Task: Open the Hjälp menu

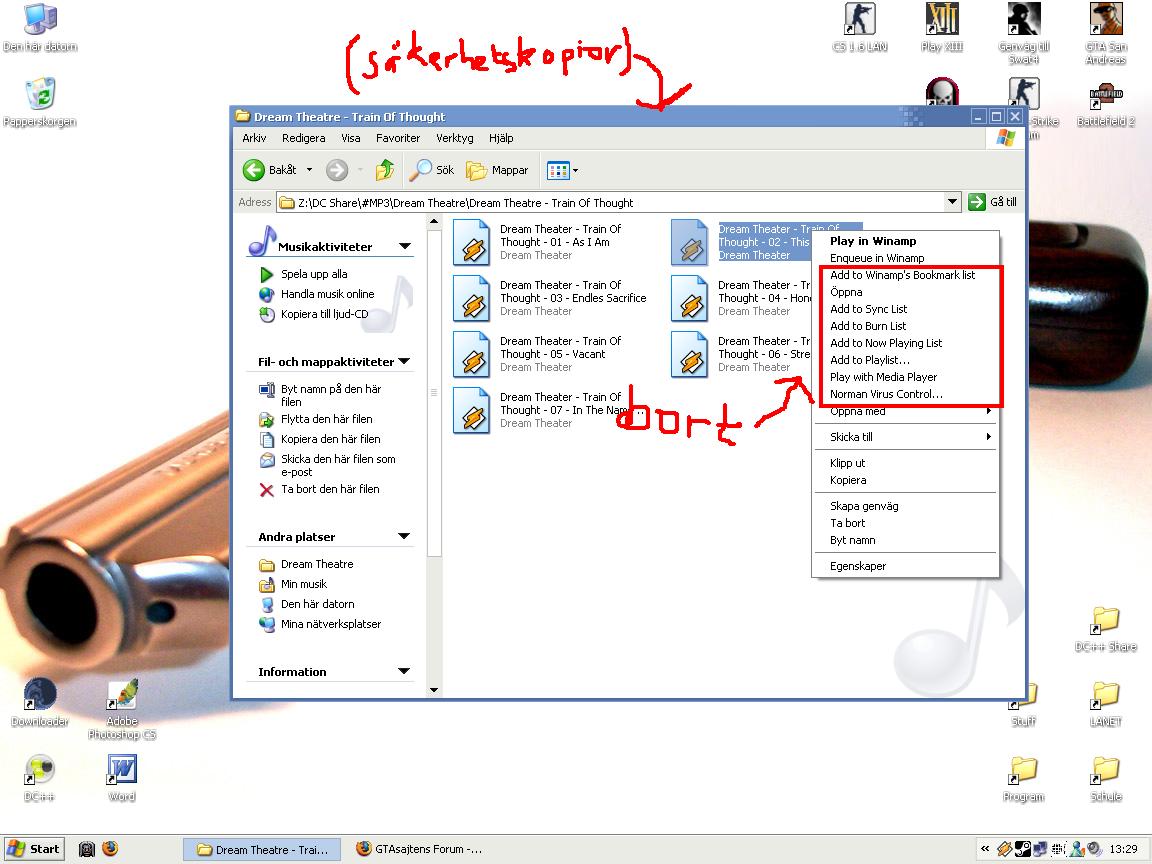Action: point(501,138)
